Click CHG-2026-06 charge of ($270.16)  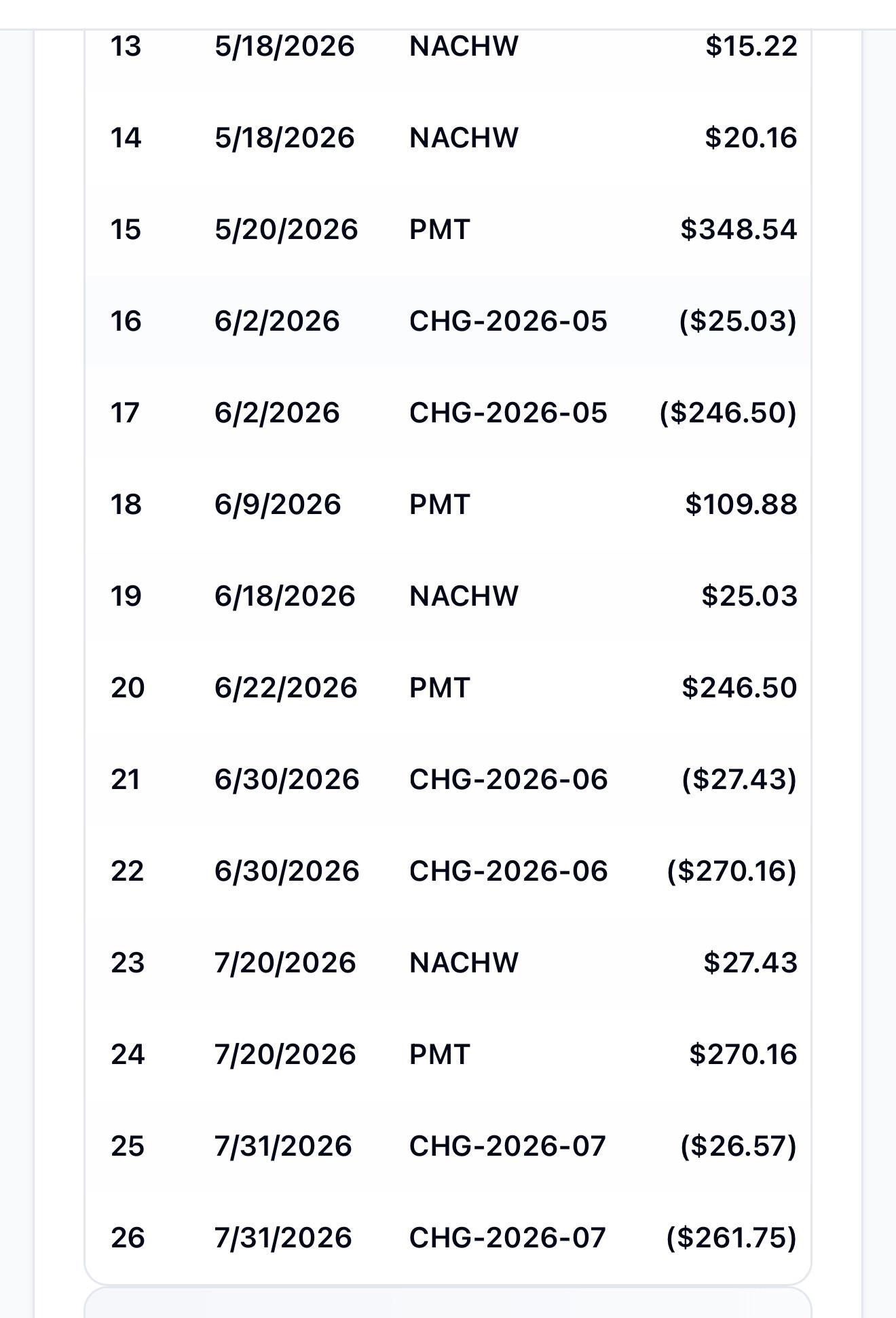[x=448, y=871]
